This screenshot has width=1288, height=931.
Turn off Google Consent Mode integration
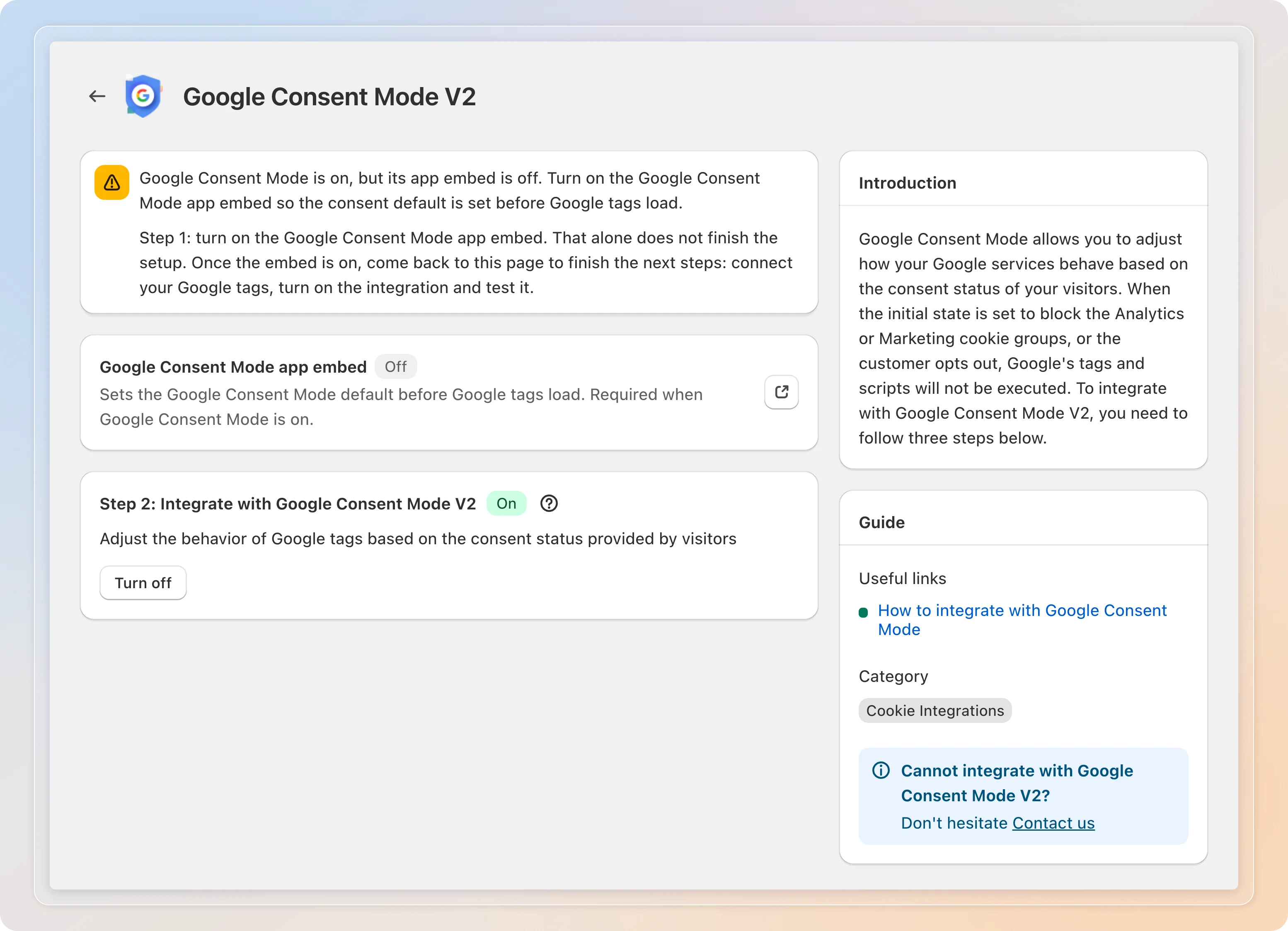[143, 583]
